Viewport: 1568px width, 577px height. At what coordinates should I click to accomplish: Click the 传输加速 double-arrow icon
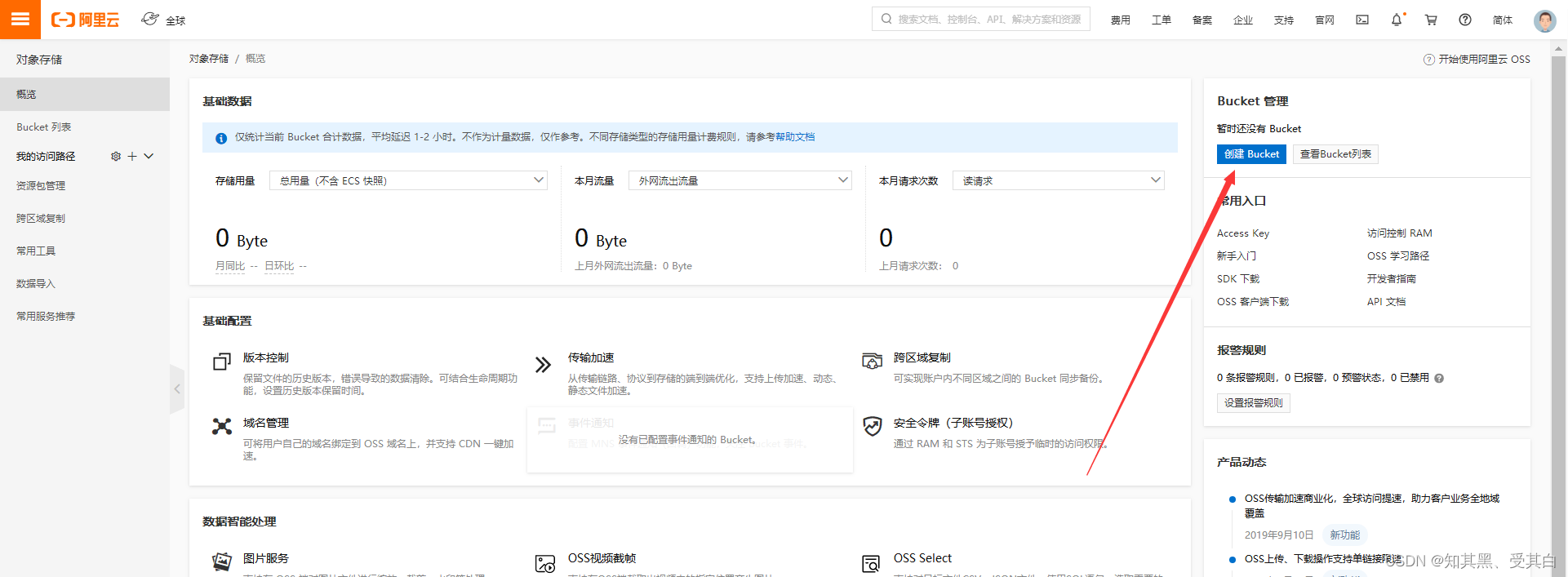(543, 364)
